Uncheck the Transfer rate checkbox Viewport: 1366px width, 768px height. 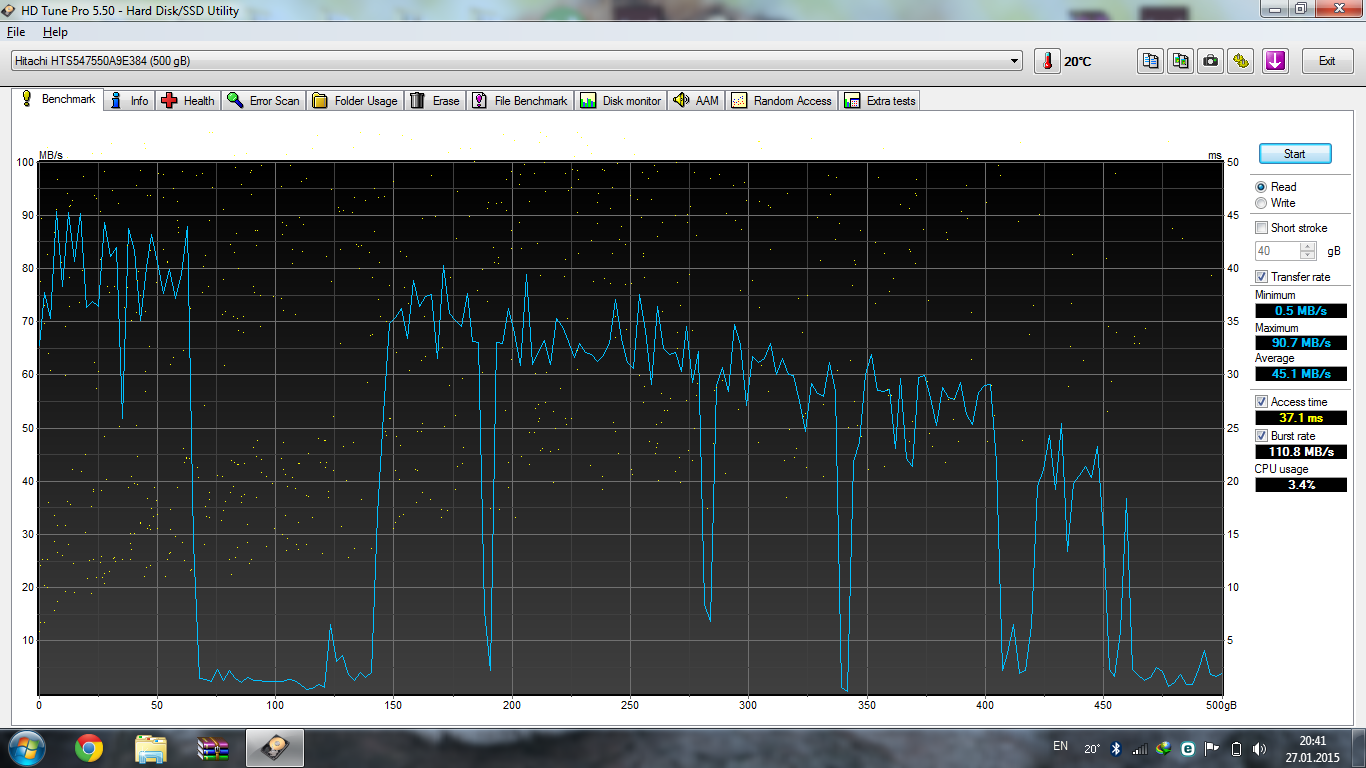[1262, 277]
